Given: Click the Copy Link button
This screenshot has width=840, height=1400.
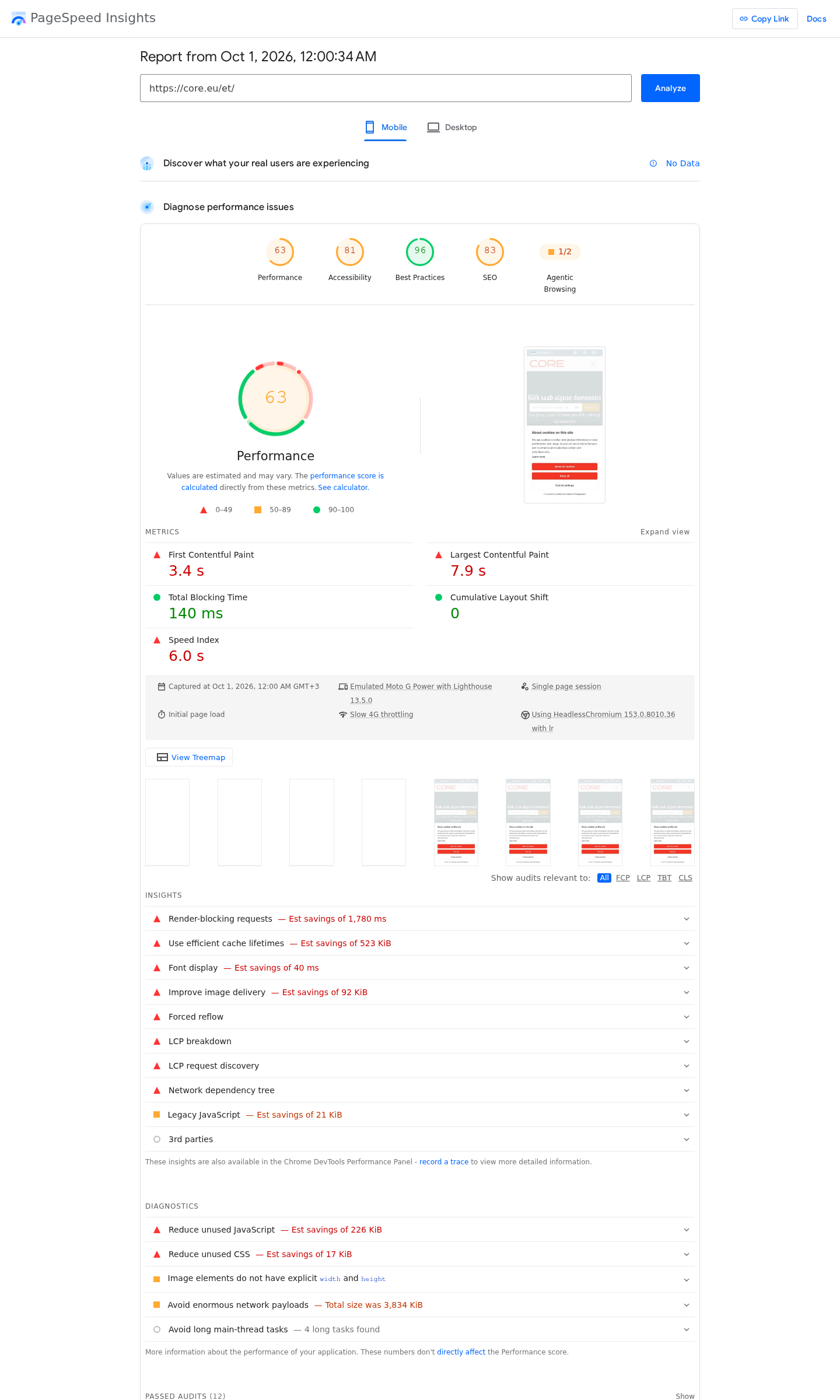Looking at the screenshot, I should (x=765, y=19).
